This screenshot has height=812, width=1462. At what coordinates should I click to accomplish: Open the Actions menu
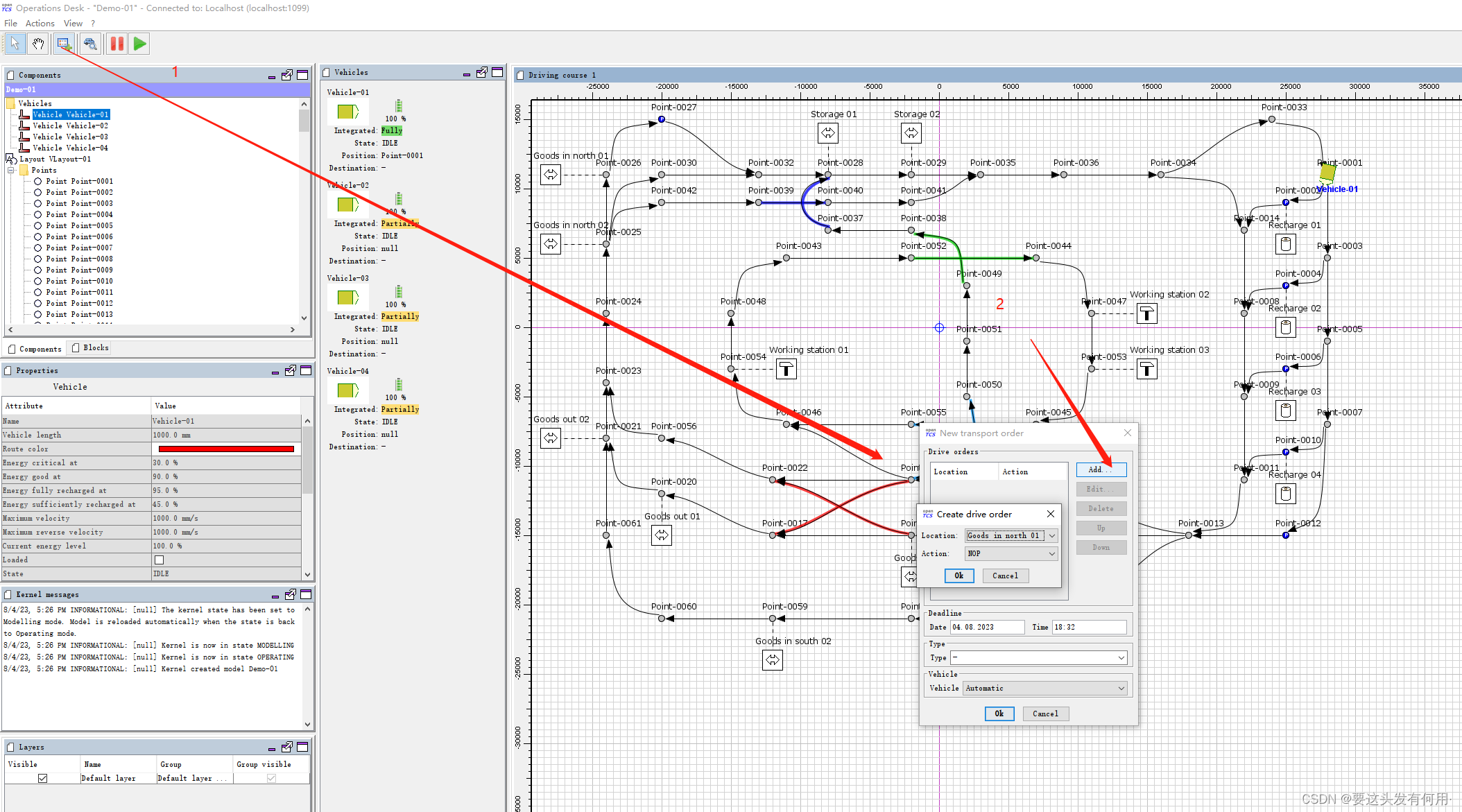point(40,23)
